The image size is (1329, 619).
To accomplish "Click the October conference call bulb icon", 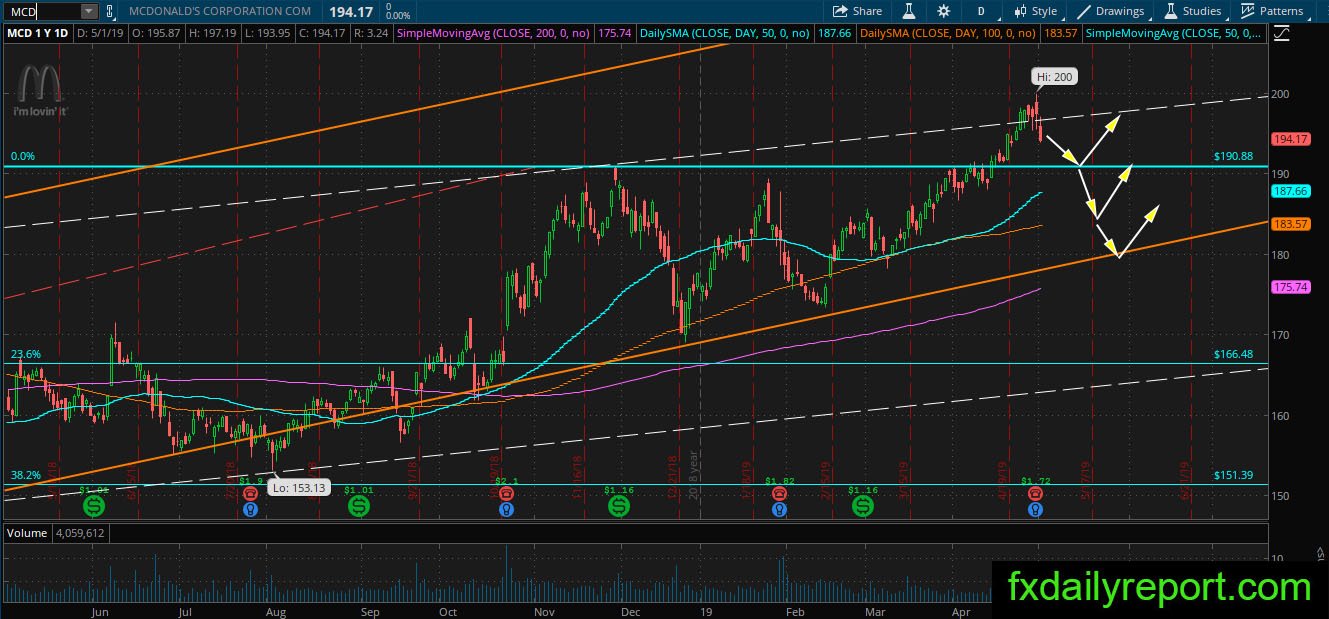I will click(x=507, y=509).
